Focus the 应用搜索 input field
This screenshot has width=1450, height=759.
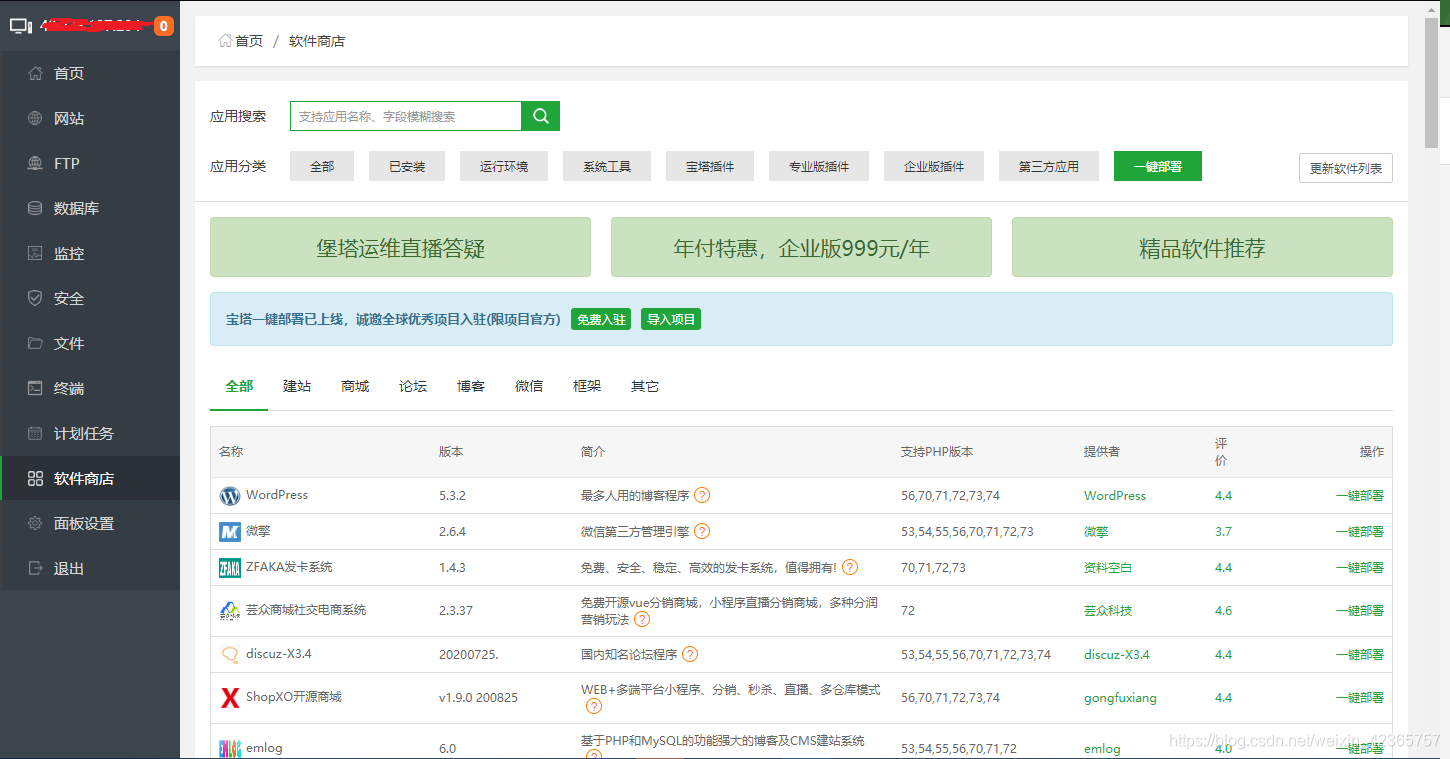(406, 116)
